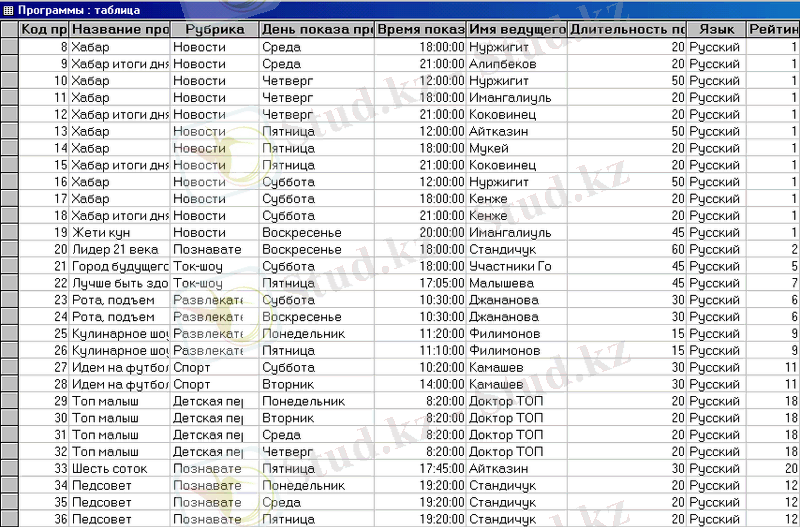800x527 pixels.
Task: Click the 'Город будущего' name cell
Action: [120, 266]
